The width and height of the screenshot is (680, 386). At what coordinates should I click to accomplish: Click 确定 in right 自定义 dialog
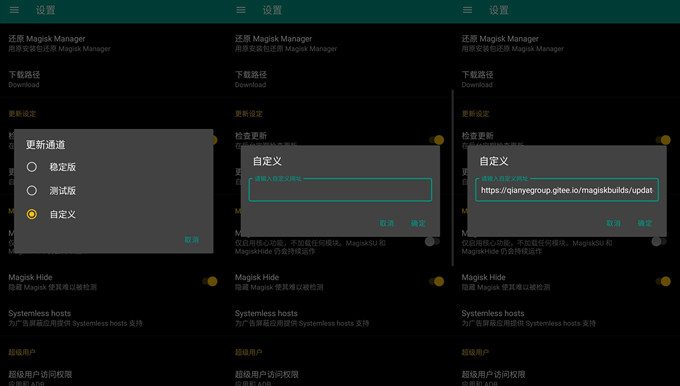(645, 223)
